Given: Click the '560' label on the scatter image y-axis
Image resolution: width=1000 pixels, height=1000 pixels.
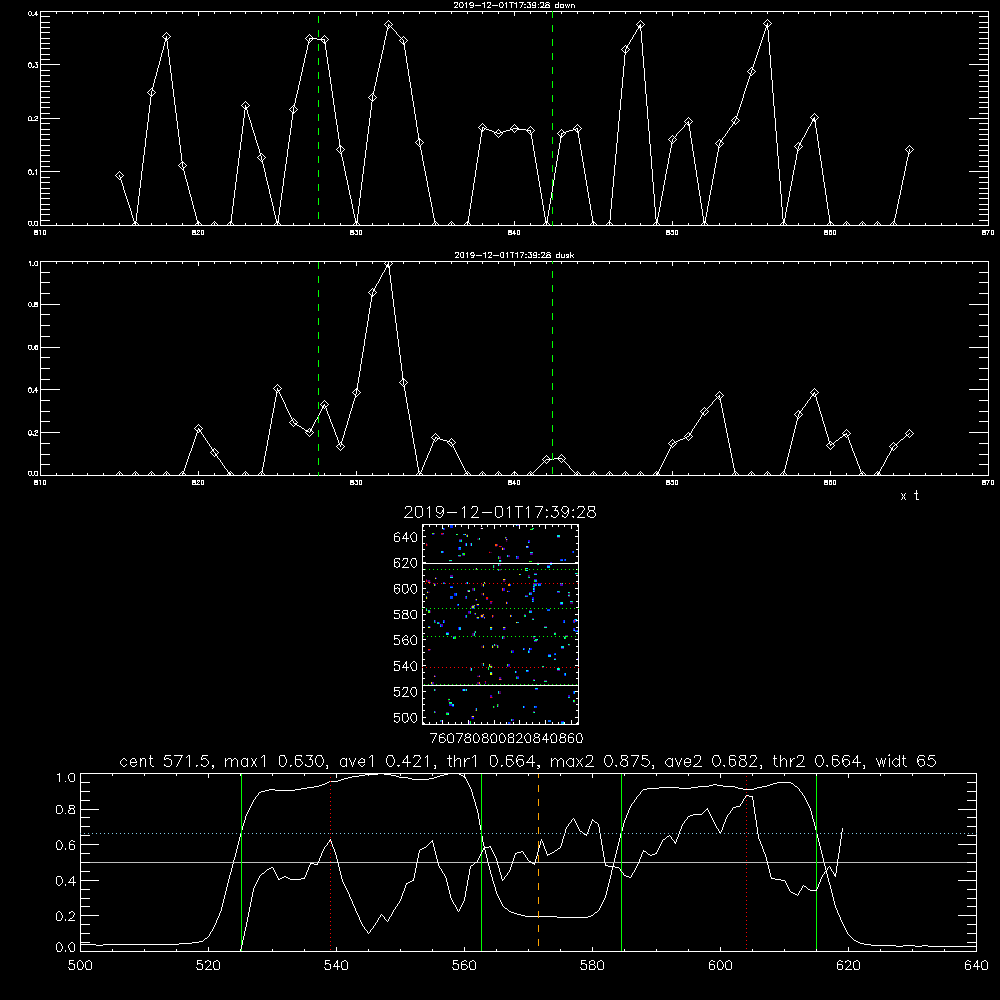Looking at the screenshot, I should tap(405, 640).
